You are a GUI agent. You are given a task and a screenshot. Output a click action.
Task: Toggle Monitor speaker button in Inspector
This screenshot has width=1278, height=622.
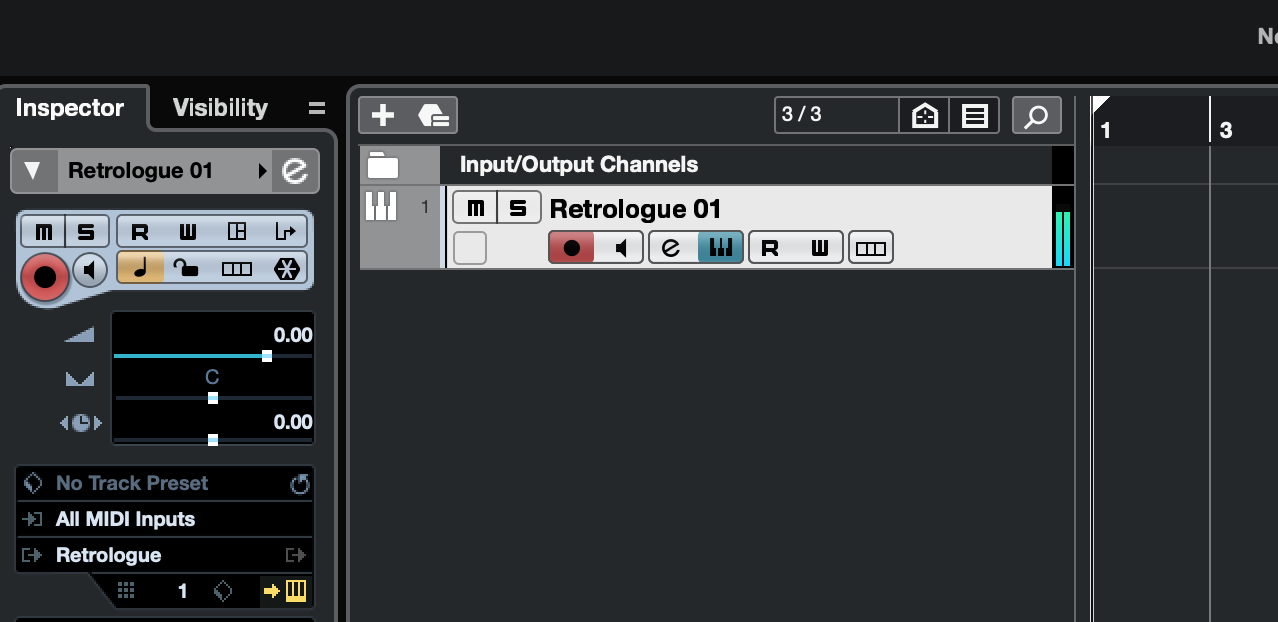tap(91, 270)
